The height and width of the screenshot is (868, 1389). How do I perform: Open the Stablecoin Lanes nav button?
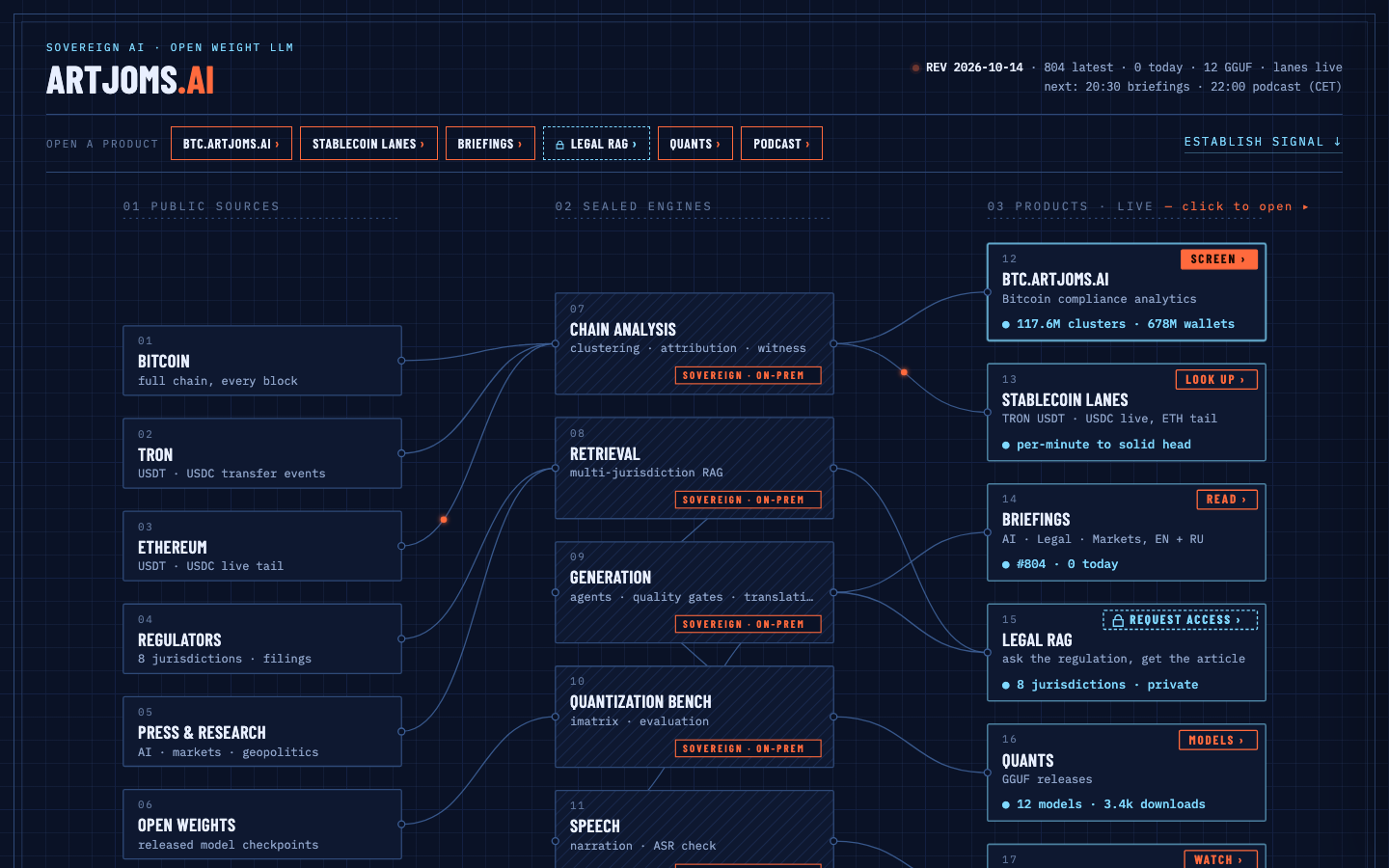coord(368,144)
